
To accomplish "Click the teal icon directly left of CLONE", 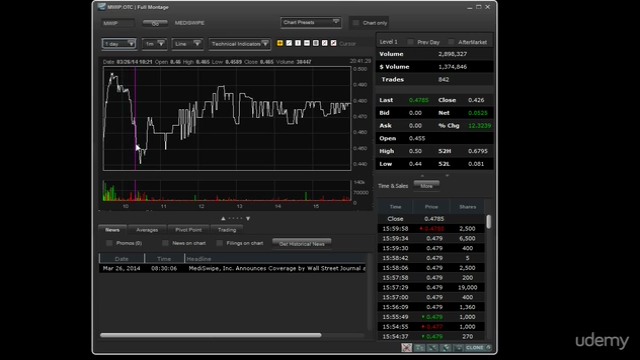I will coord(458,347).
